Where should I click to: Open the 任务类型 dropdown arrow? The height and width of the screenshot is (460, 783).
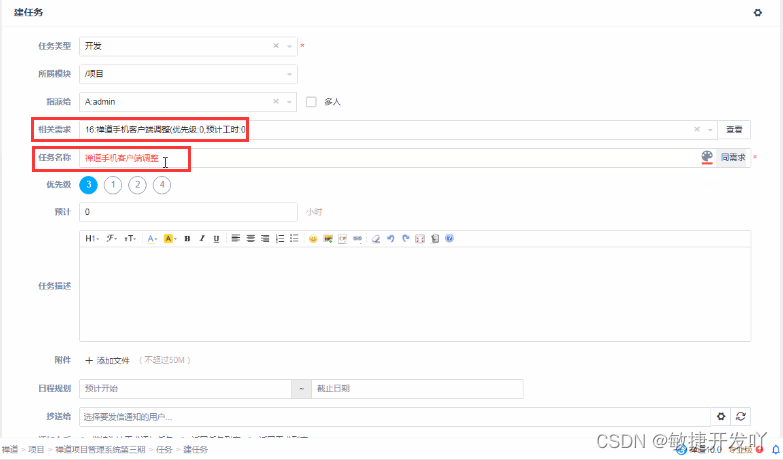coord(290,46)
